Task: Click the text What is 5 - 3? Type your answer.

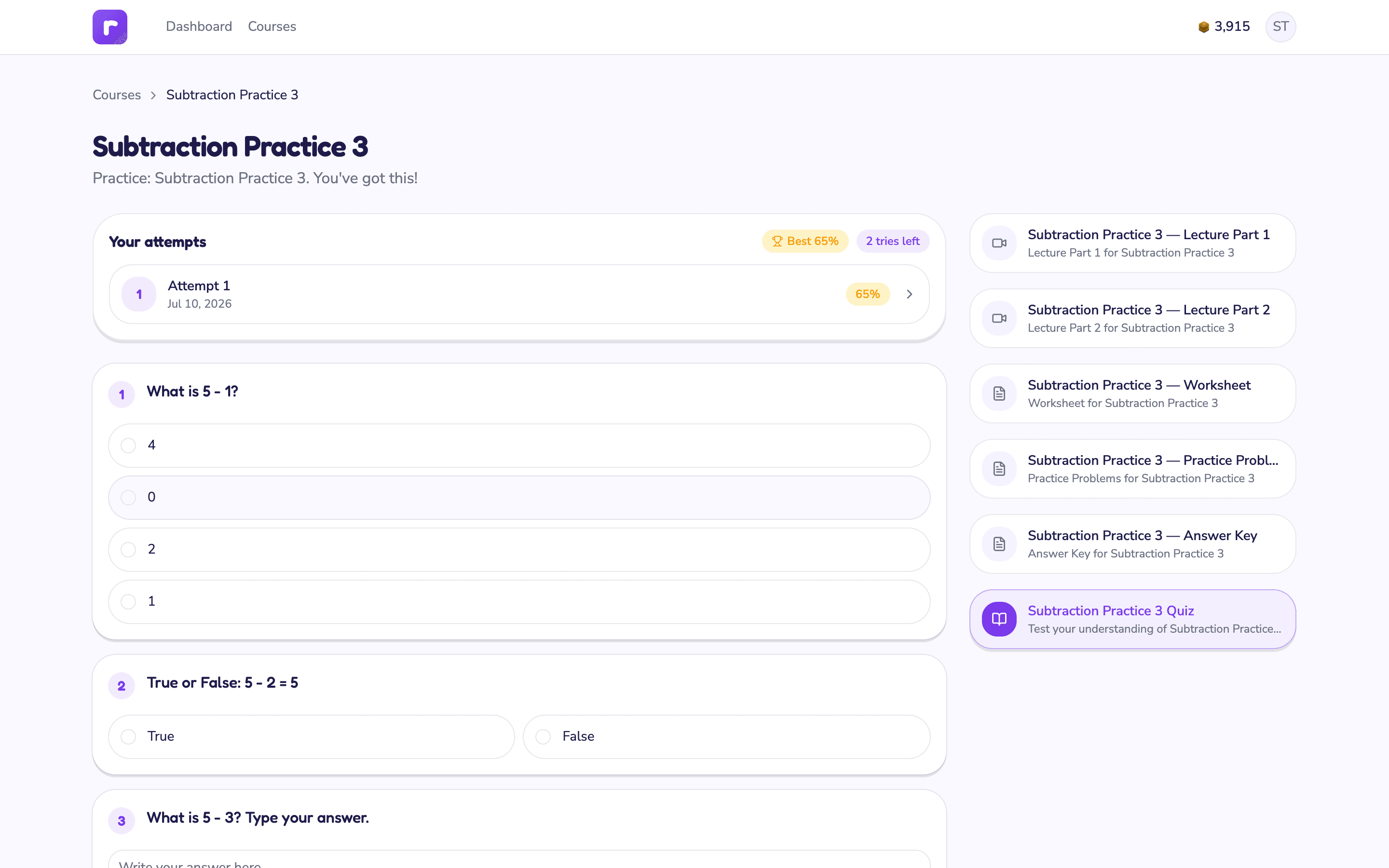Action: point(258,817)
